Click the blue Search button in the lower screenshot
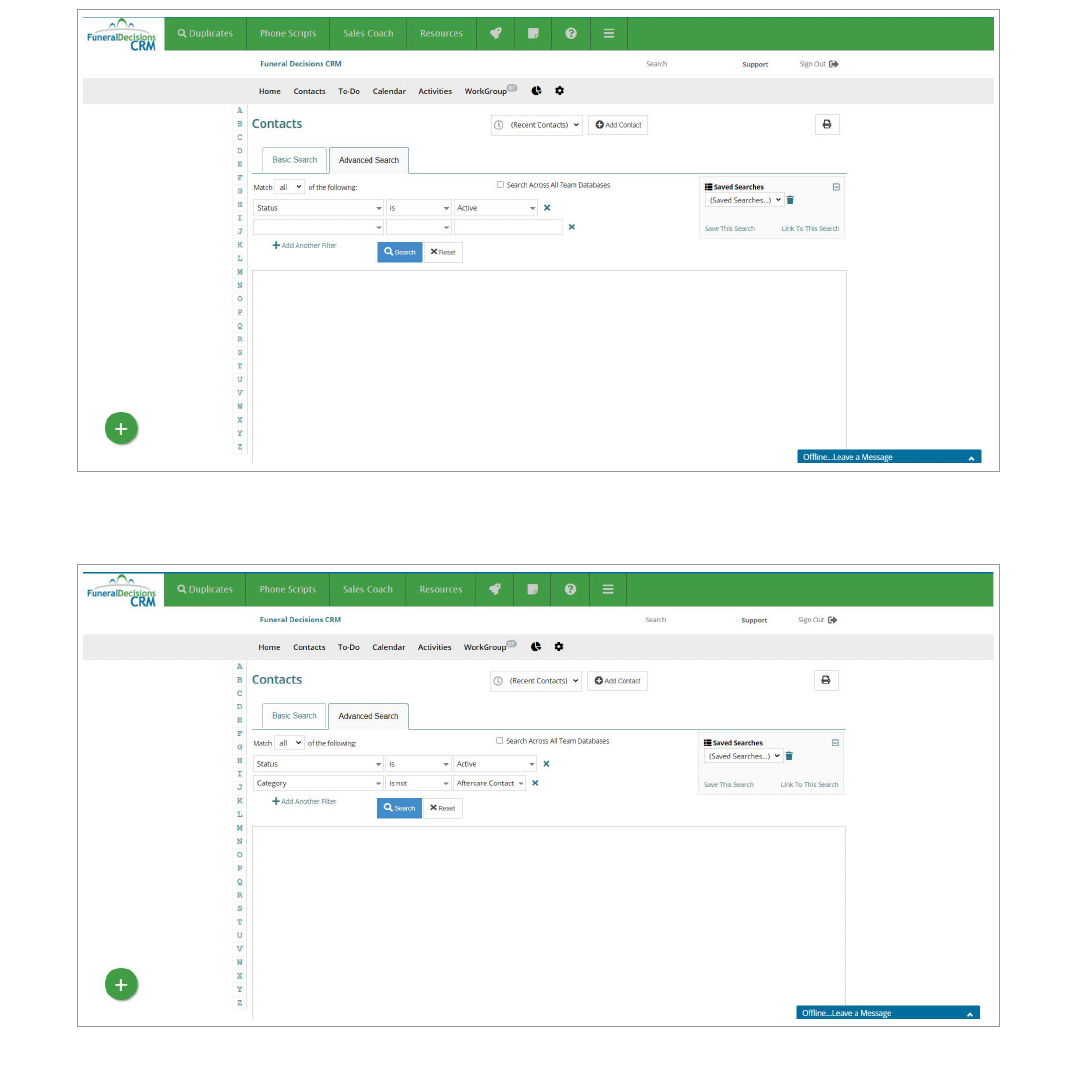1075x1091 pixels. pyautogui.click(x=399, y=808)
